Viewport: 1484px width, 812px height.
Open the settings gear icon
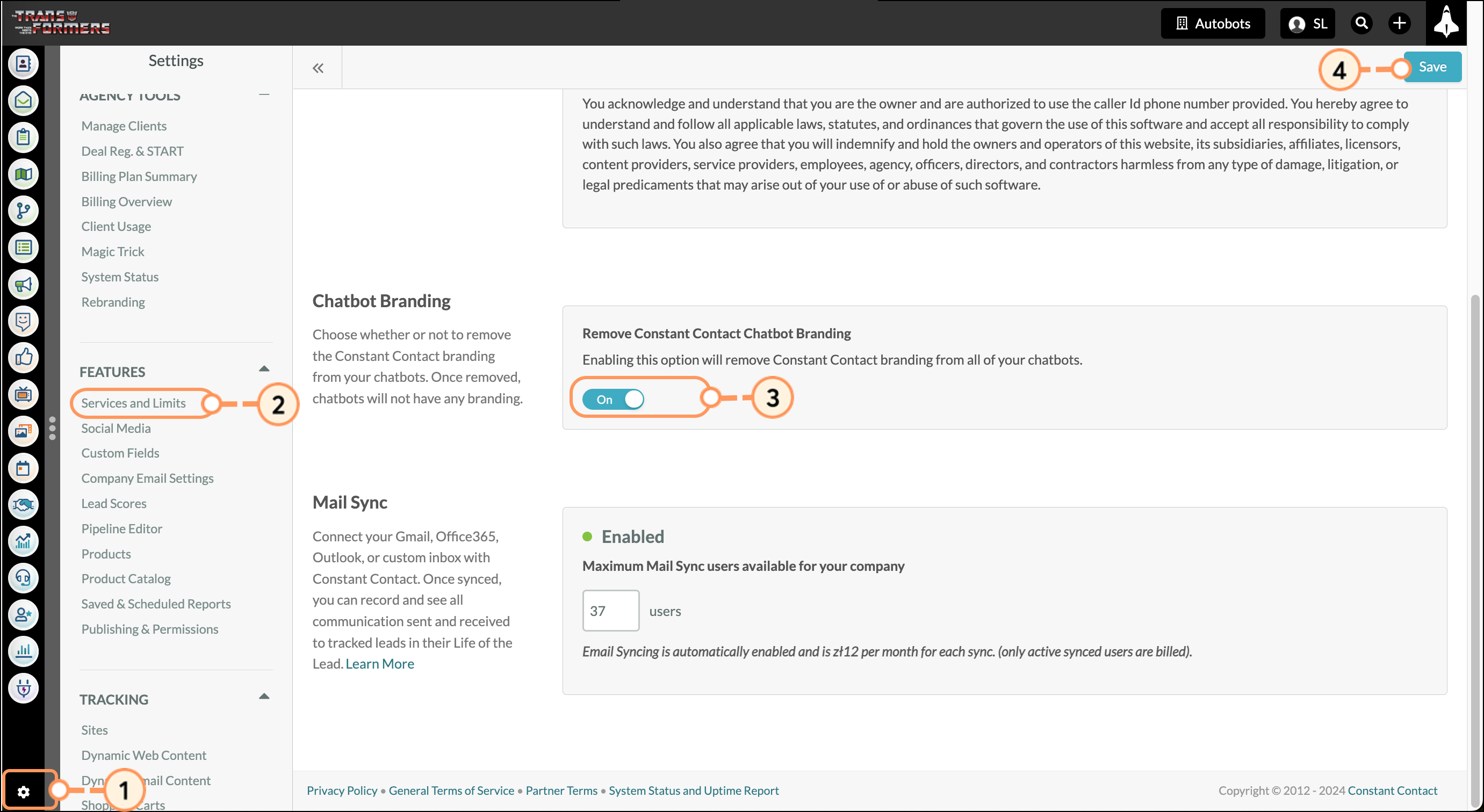(x=23, y=792)
